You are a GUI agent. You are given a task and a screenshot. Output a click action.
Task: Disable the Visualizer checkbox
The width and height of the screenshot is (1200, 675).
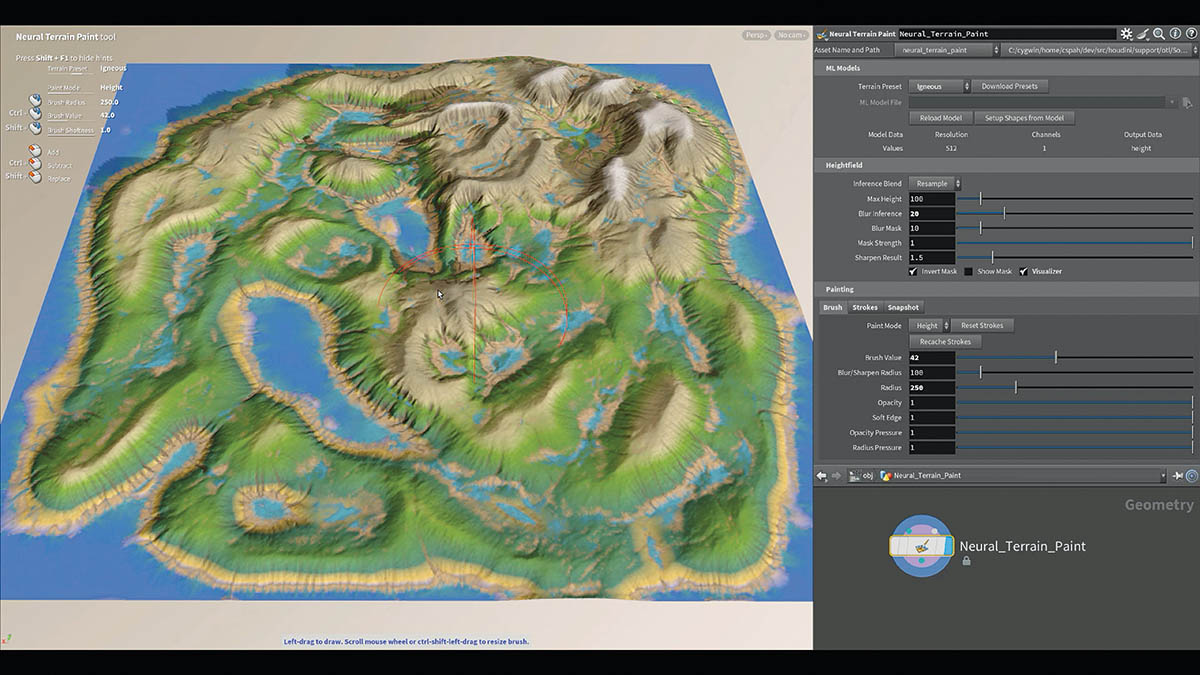(x=1024, y=271)
